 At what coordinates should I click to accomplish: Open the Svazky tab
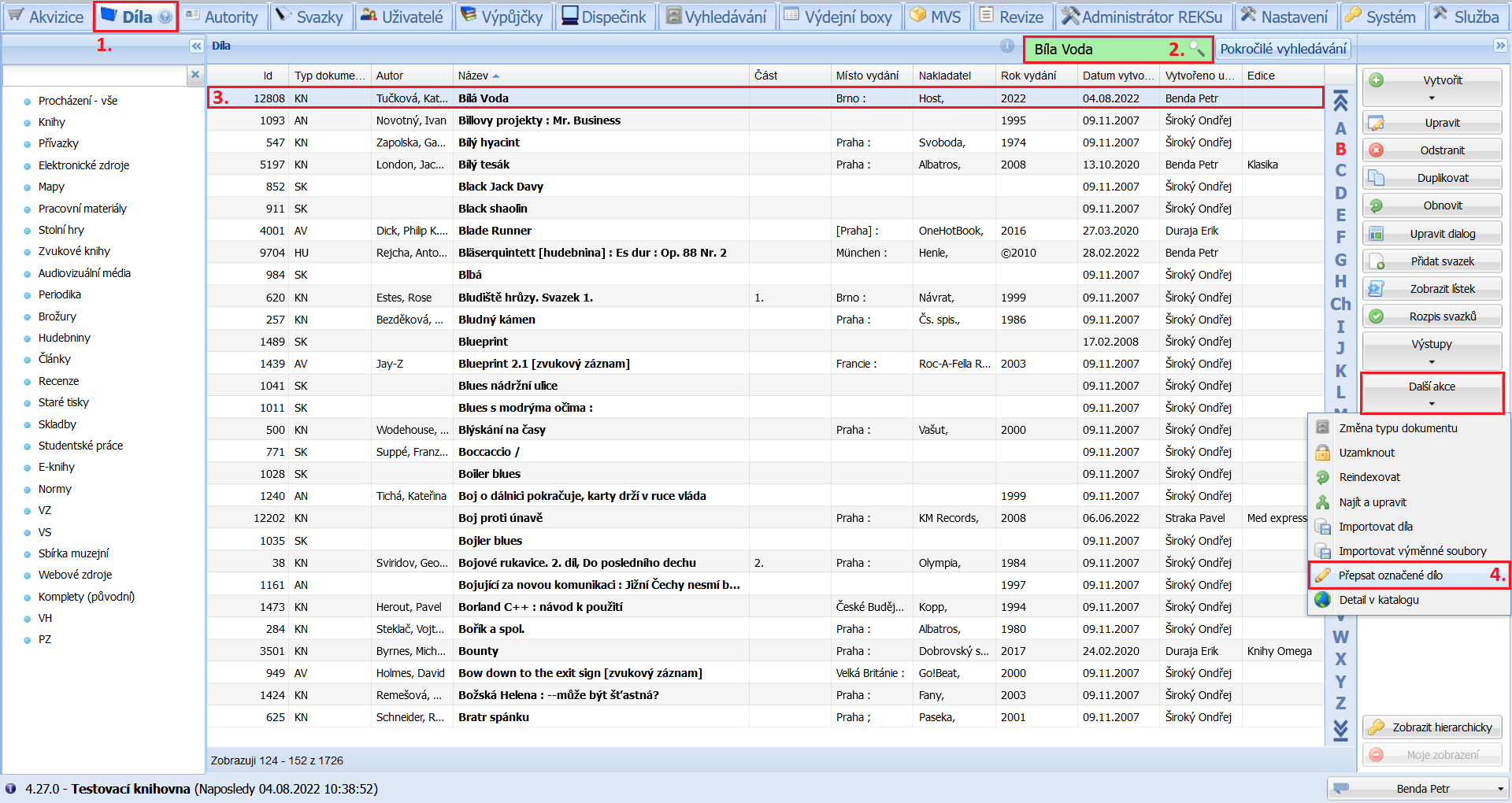pyautogui.click(x=310, y=17)
